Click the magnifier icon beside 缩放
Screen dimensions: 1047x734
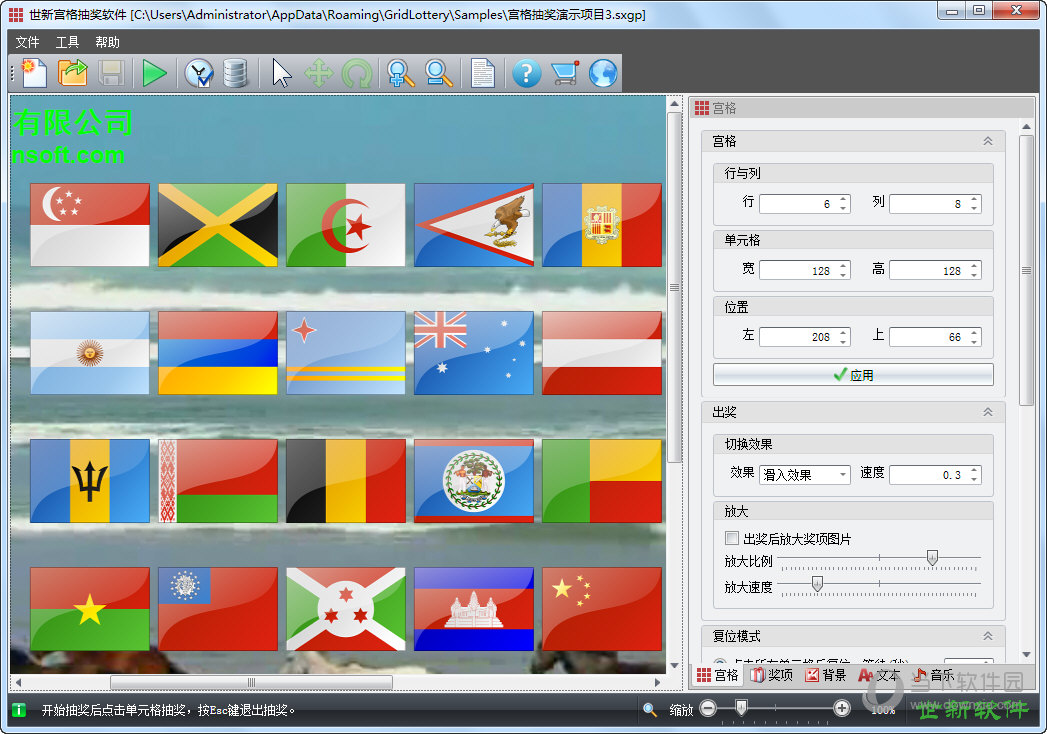(x=650, y=709)
